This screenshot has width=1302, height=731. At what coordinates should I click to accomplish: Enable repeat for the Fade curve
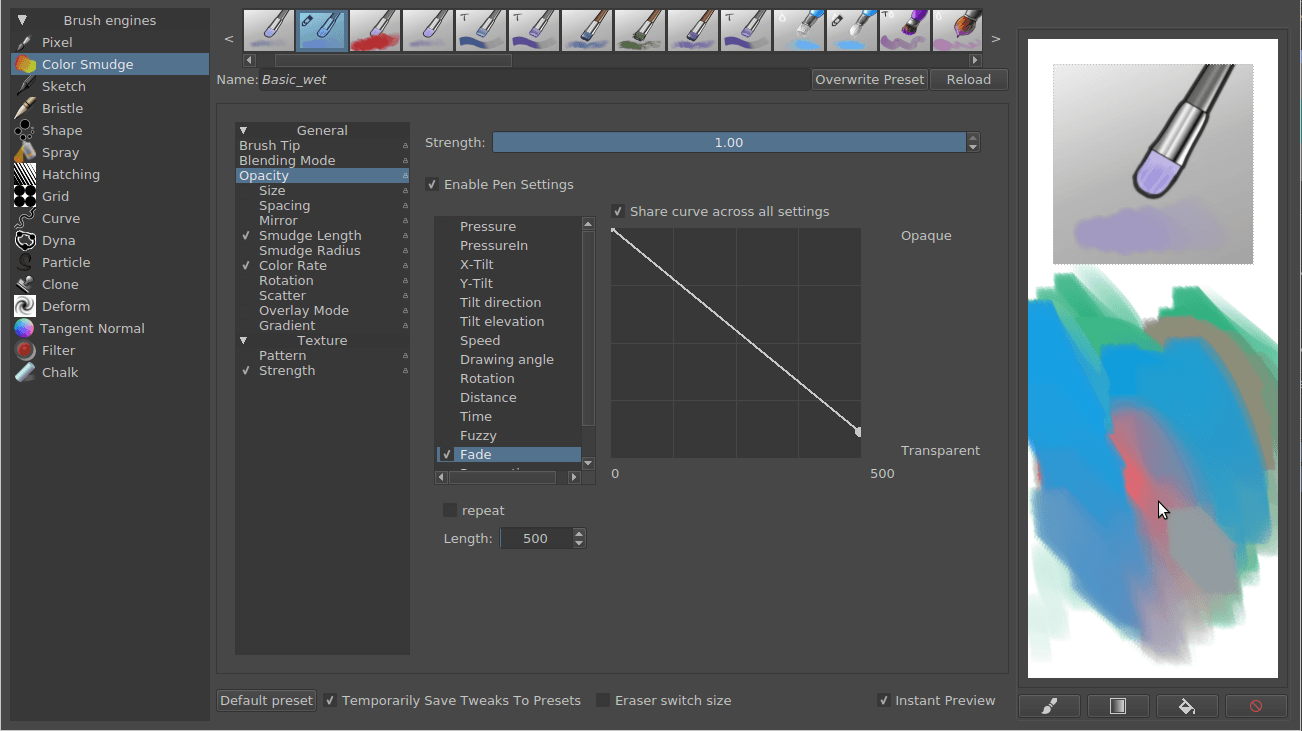pos(449,510)
